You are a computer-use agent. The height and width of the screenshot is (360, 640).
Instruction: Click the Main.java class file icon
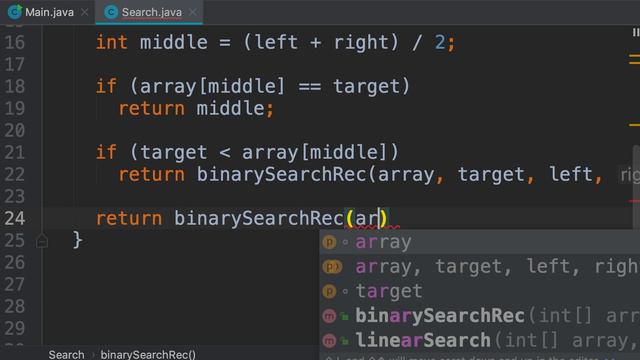pos(15,12)
